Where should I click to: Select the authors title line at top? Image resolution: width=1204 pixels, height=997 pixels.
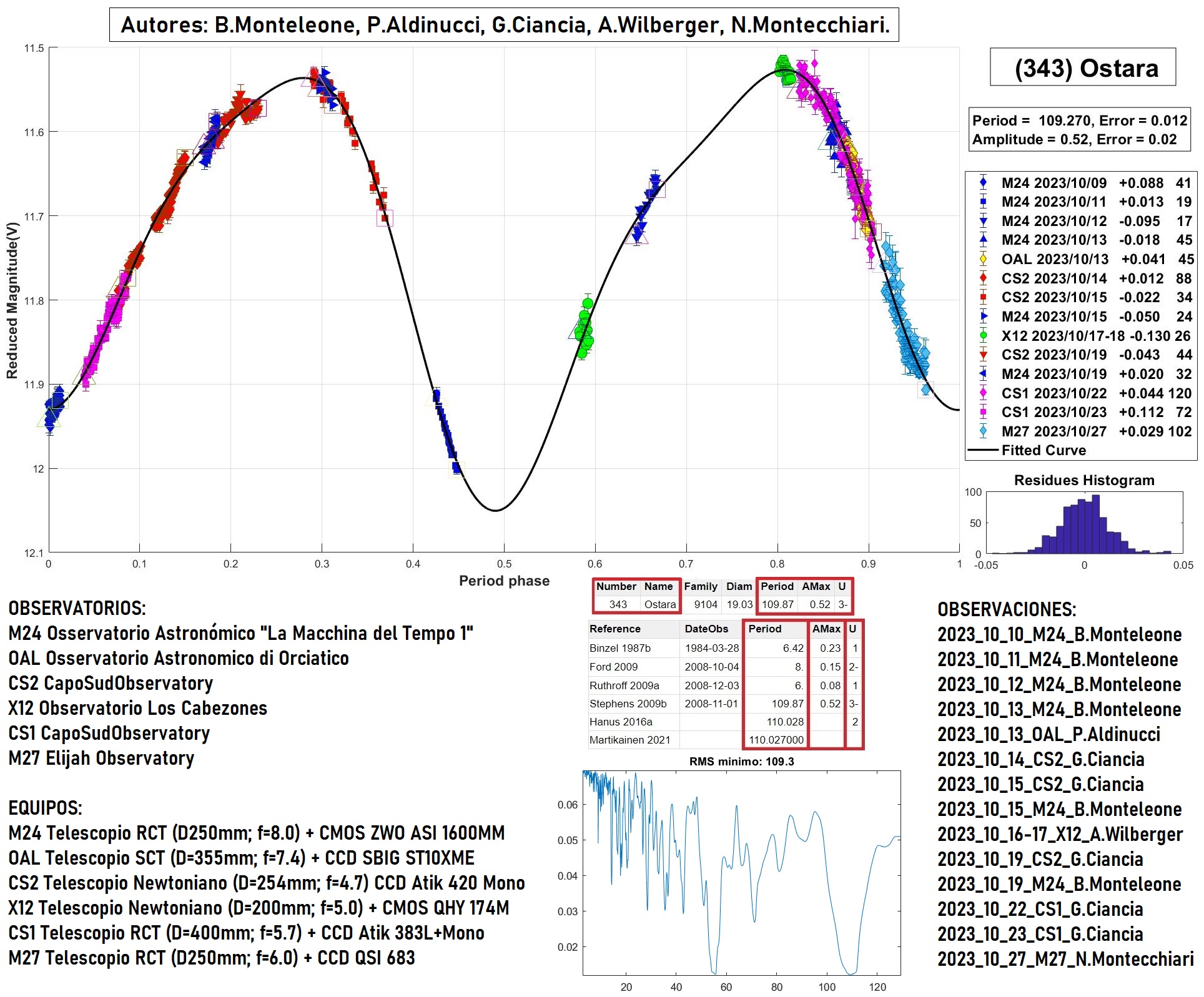(504, 25)
